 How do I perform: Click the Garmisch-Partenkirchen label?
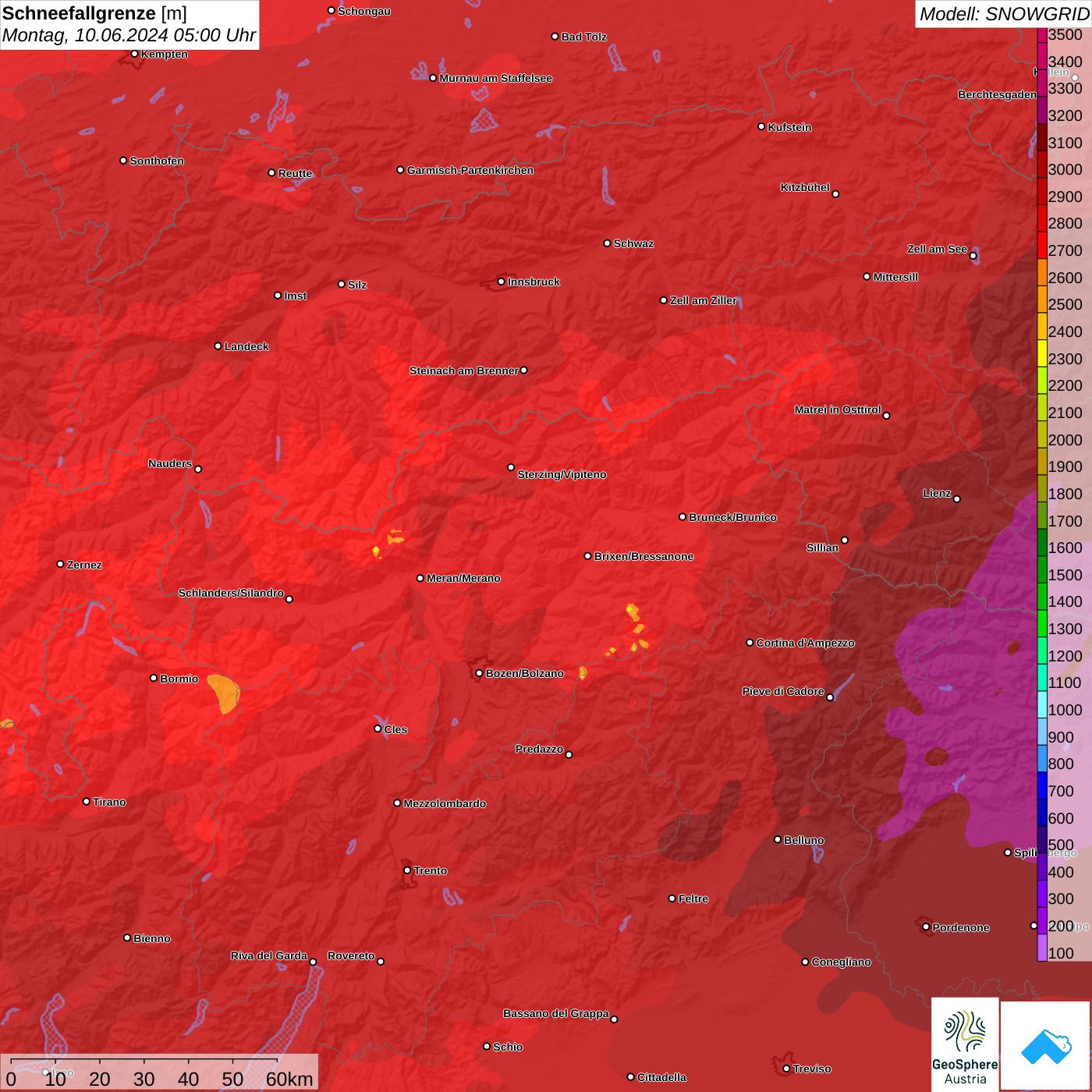[470, 170]
